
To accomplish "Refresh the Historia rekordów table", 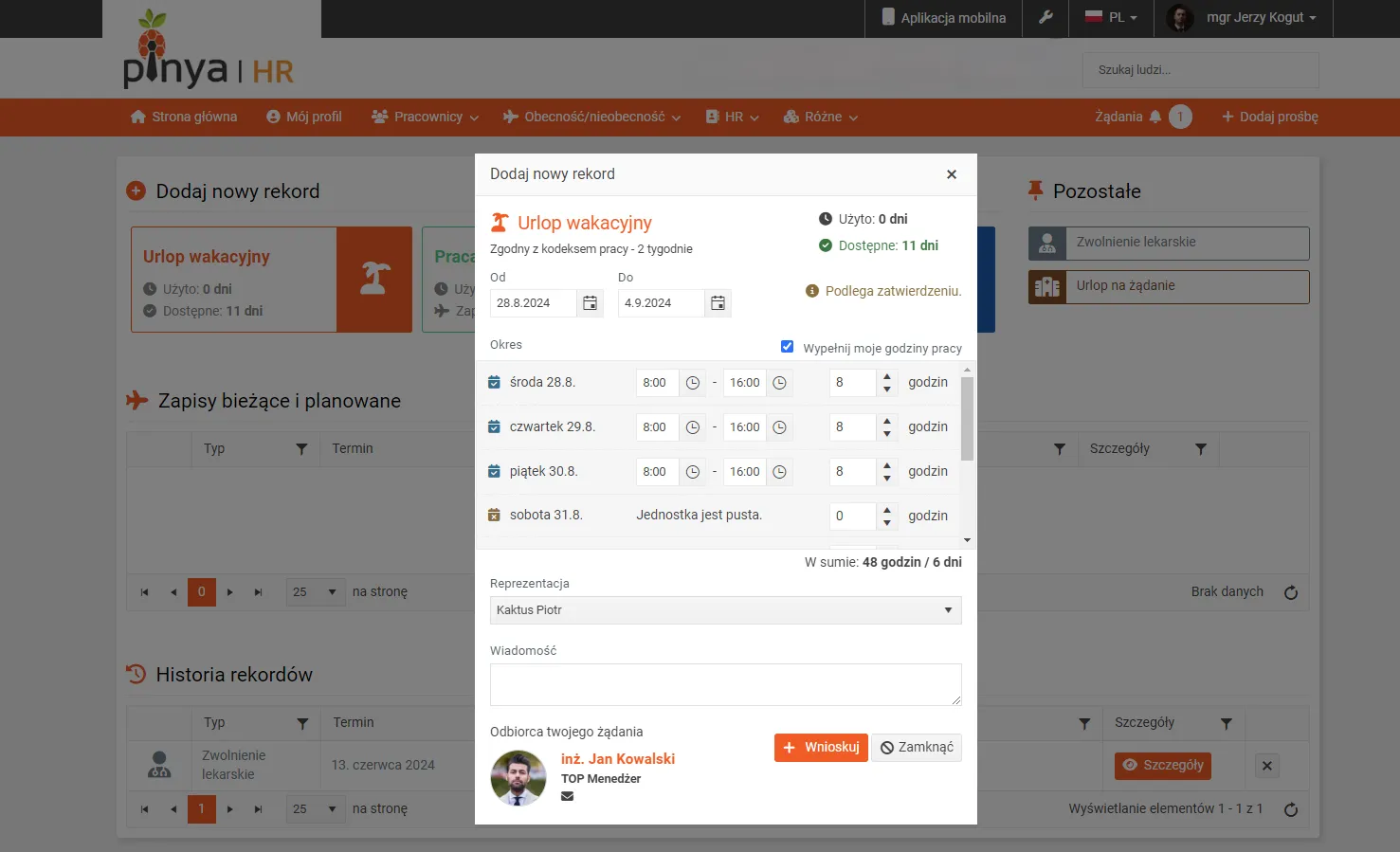I will tap(1290, 809).
